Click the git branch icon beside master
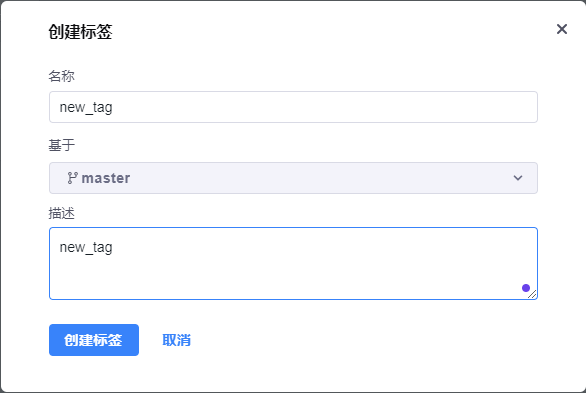The image size is (586, 393). click(73, 178)
